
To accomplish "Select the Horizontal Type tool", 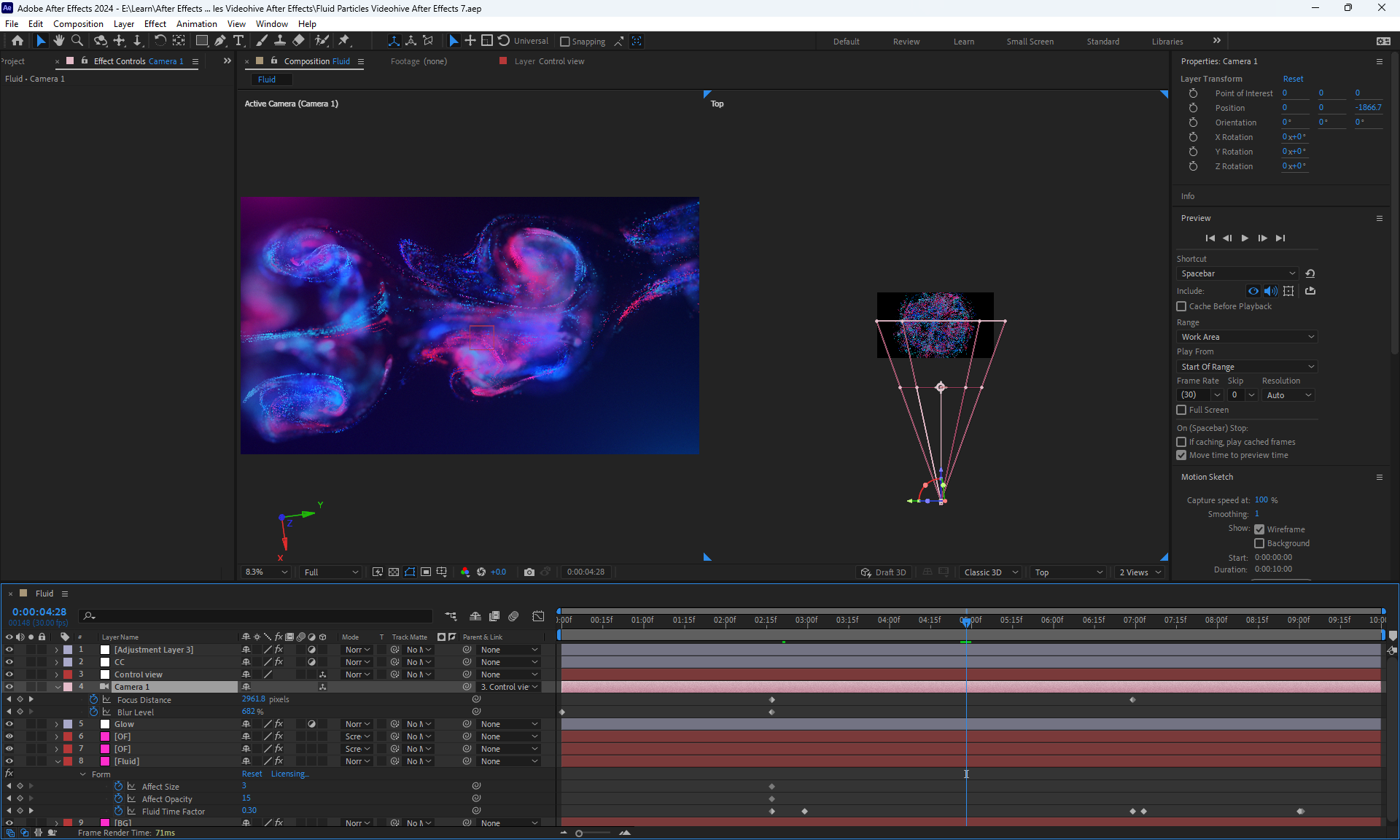I will click(238, 41).
